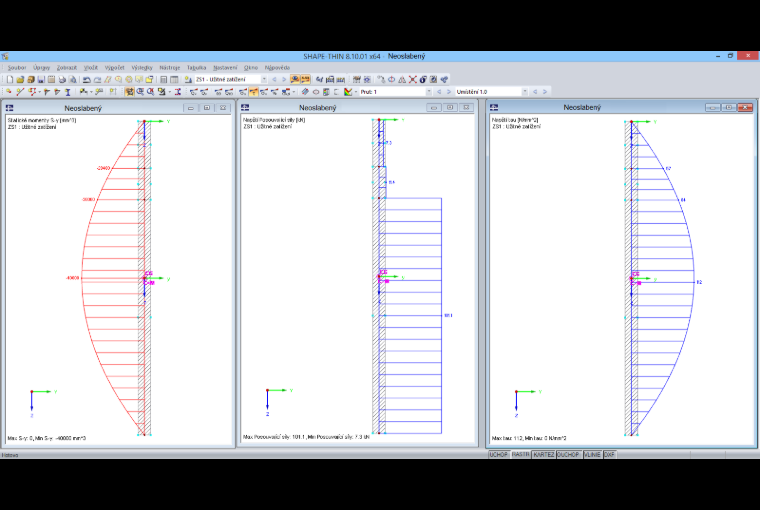Click the warning triangle icon in toolbar
The width and height of the screenshot is (760, 510).
[402, 79]
